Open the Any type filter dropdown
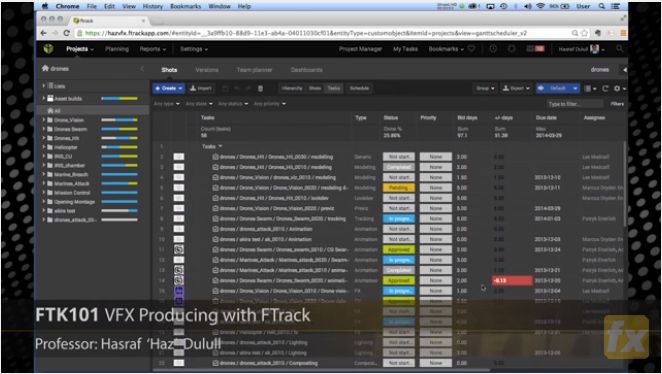 [x=167, y=104]
